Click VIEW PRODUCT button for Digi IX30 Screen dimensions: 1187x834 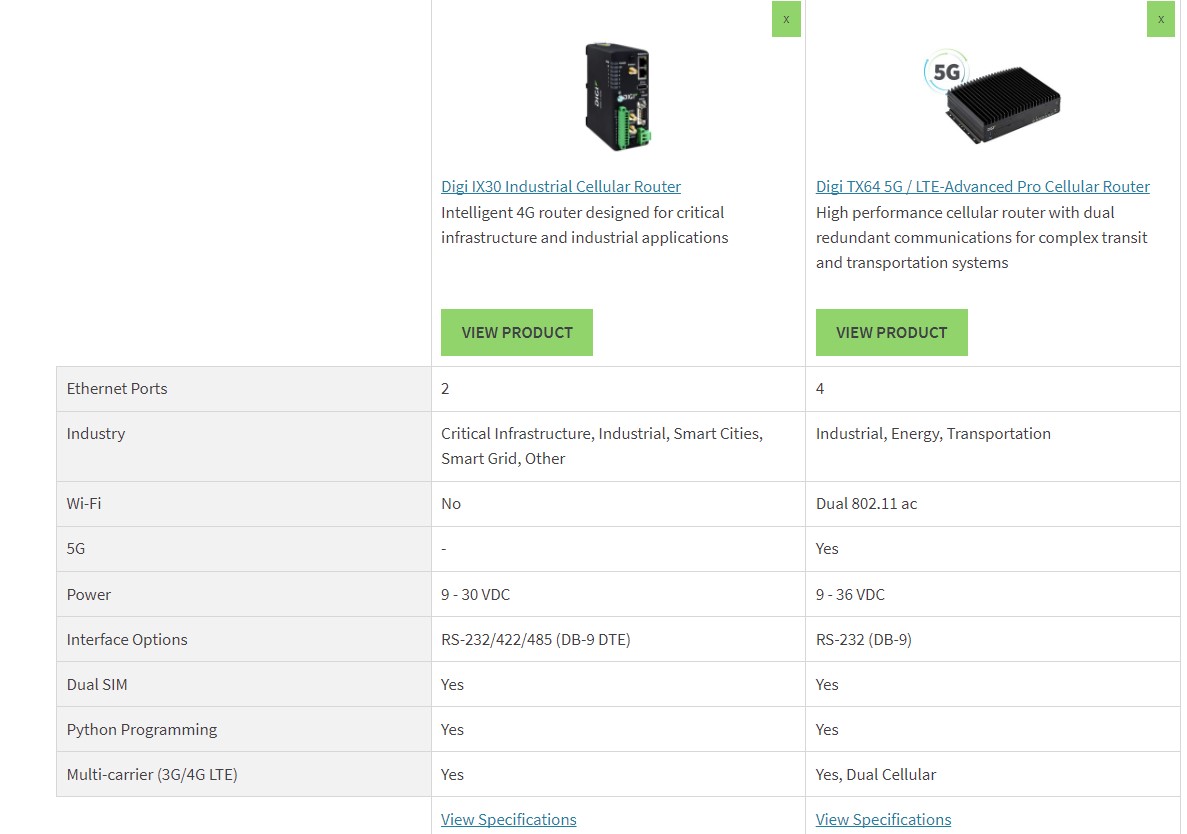click(517, 332)
